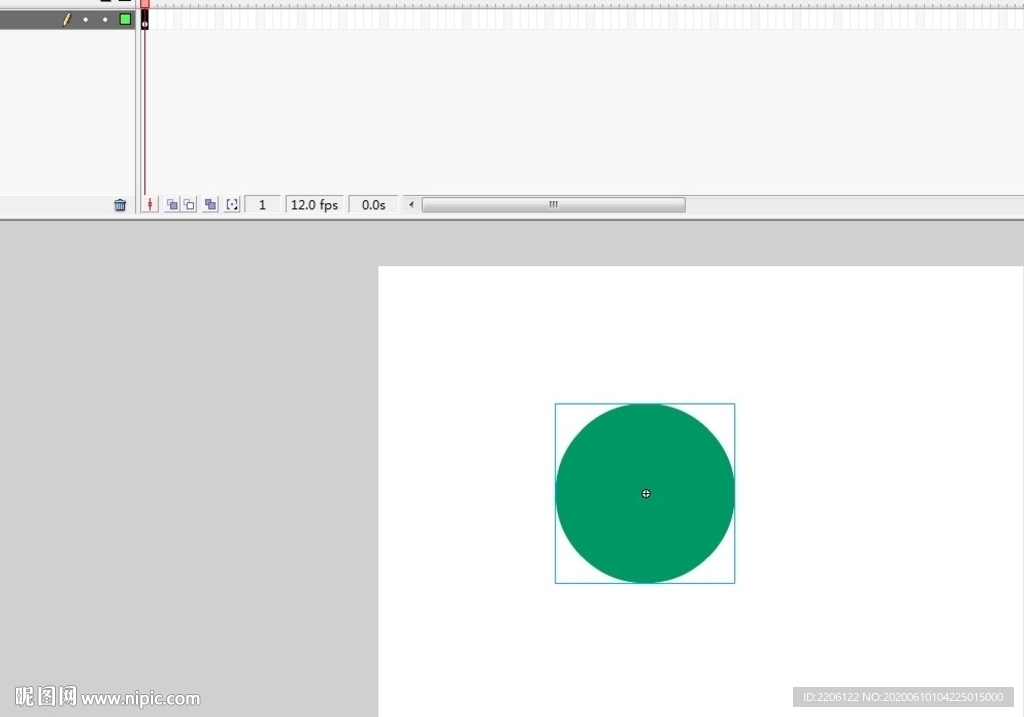The width and height of the screenshot is (1024, 717).
Task: Enable Onion Skin mode
Action: pyautogui.click(x=172, y=204)
